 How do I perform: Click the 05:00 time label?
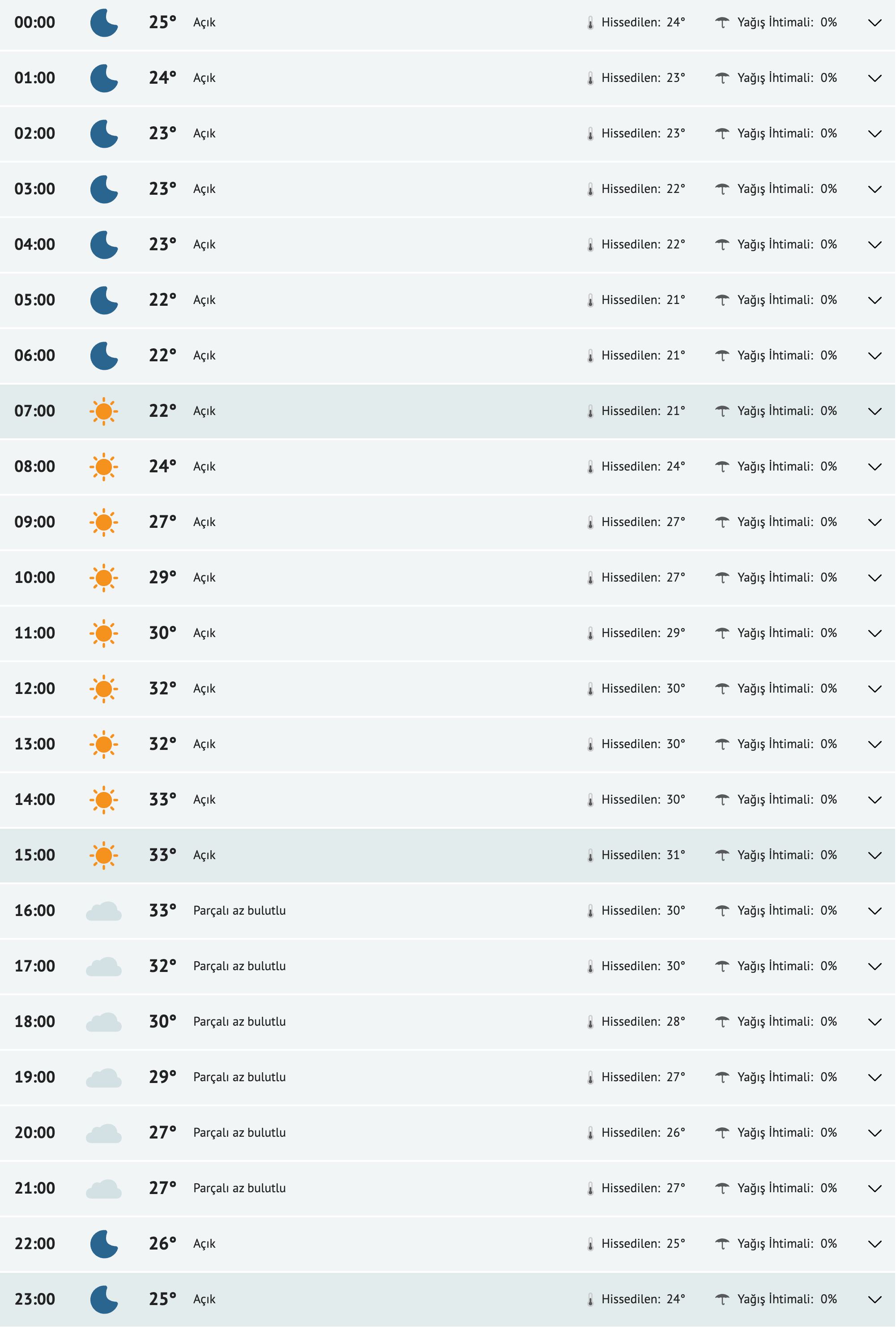pyautogui.click(x=35, y=300)
